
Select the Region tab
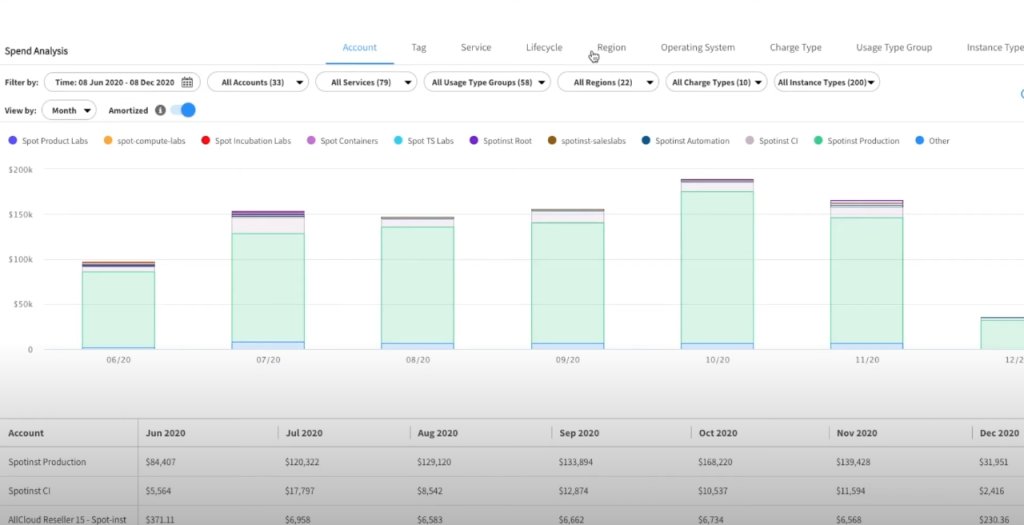point(611,47)
